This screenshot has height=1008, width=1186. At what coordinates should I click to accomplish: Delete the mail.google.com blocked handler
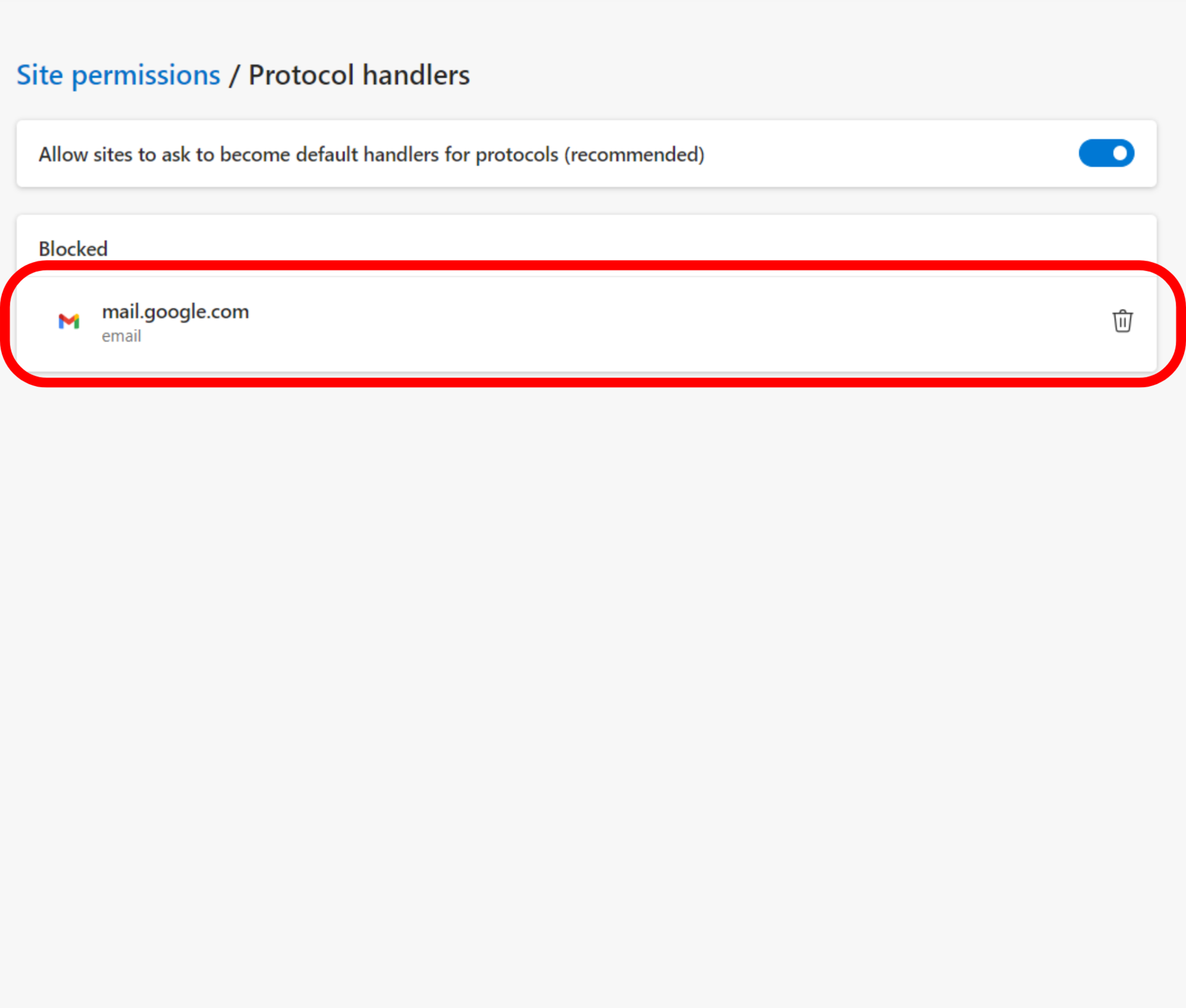tap(1122, 321)
